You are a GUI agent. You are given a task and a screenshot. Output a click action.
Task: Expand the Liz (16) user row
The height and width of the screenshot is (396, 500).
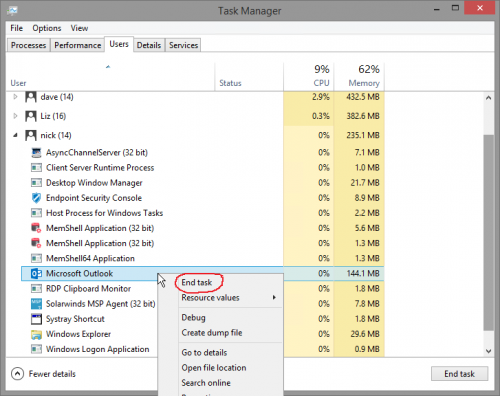(15, 116)
